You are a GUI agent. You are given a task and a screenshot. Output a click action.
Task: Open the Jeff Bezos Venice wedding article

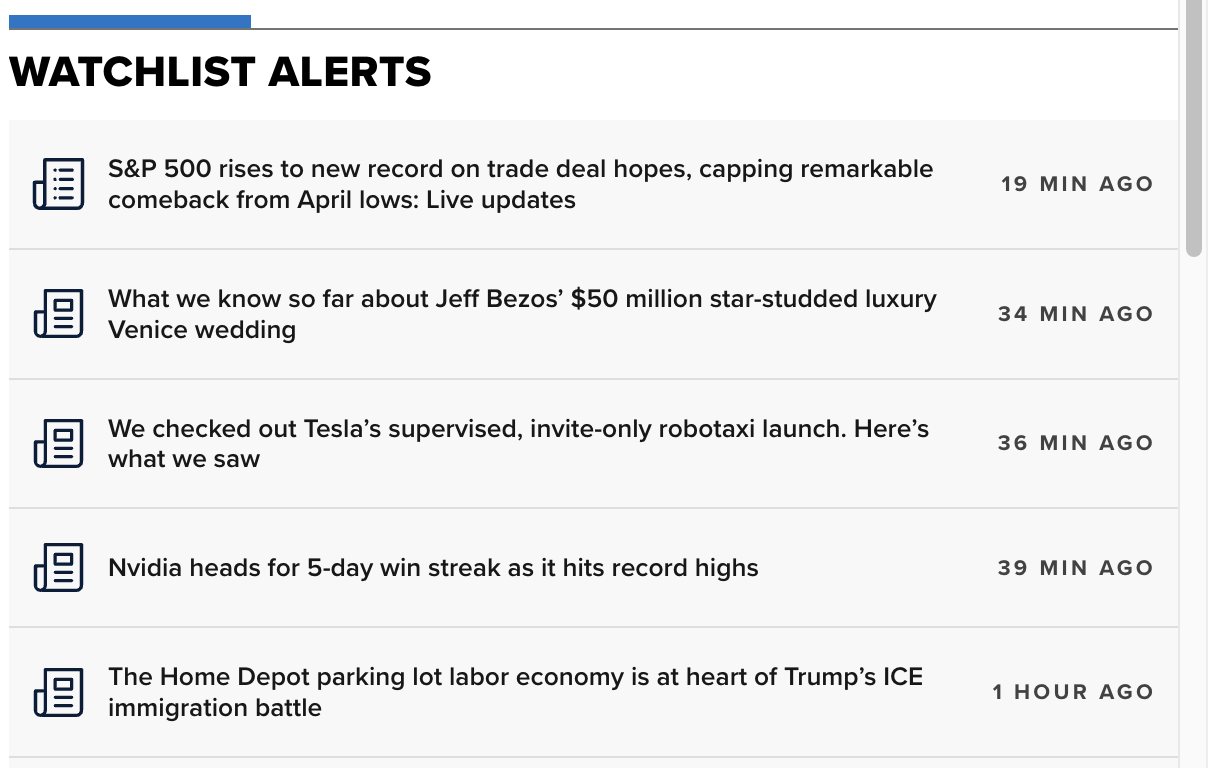522,314
